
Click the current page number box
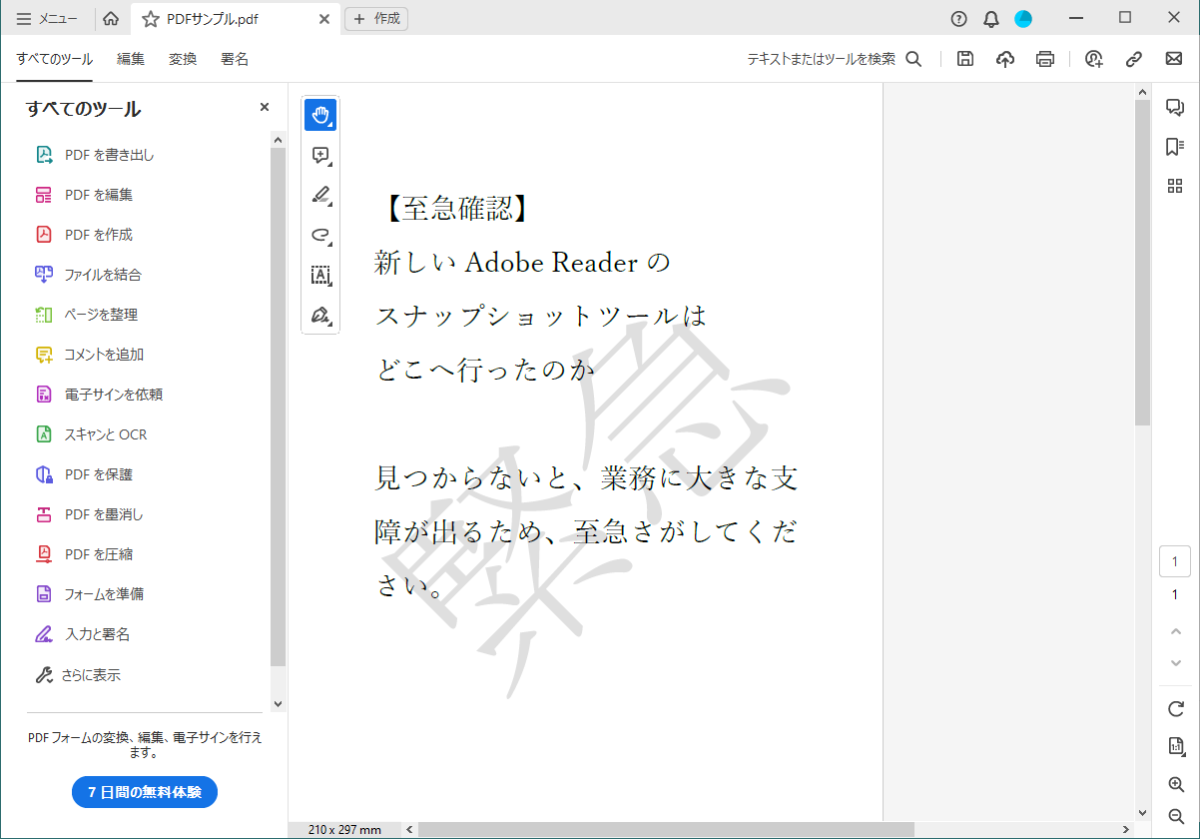click(1175, 561)
